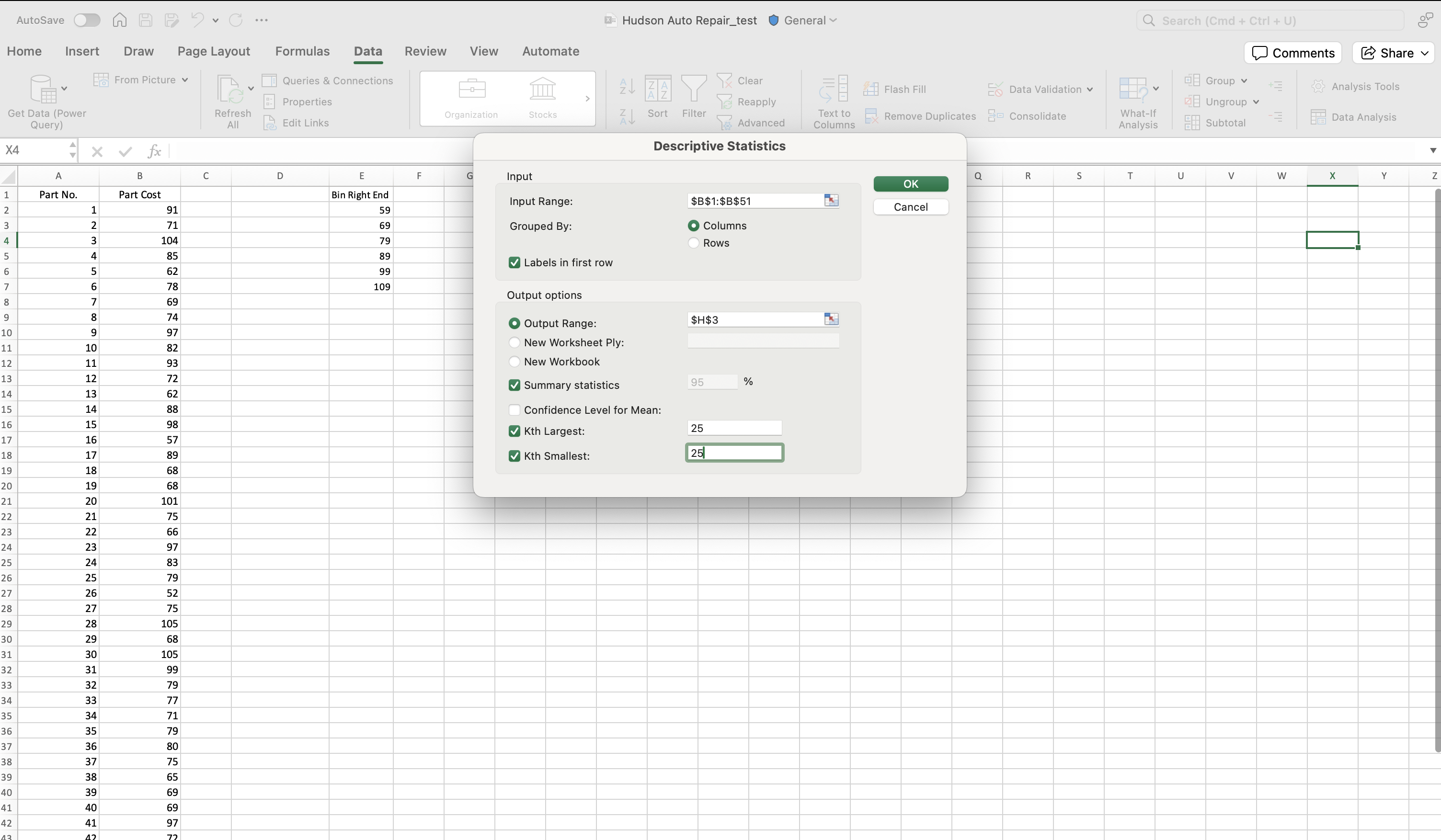This screenshot has height=840, width=1441.
Task: Open the General sensitivity label dropdown
Action: click(833, 20)
